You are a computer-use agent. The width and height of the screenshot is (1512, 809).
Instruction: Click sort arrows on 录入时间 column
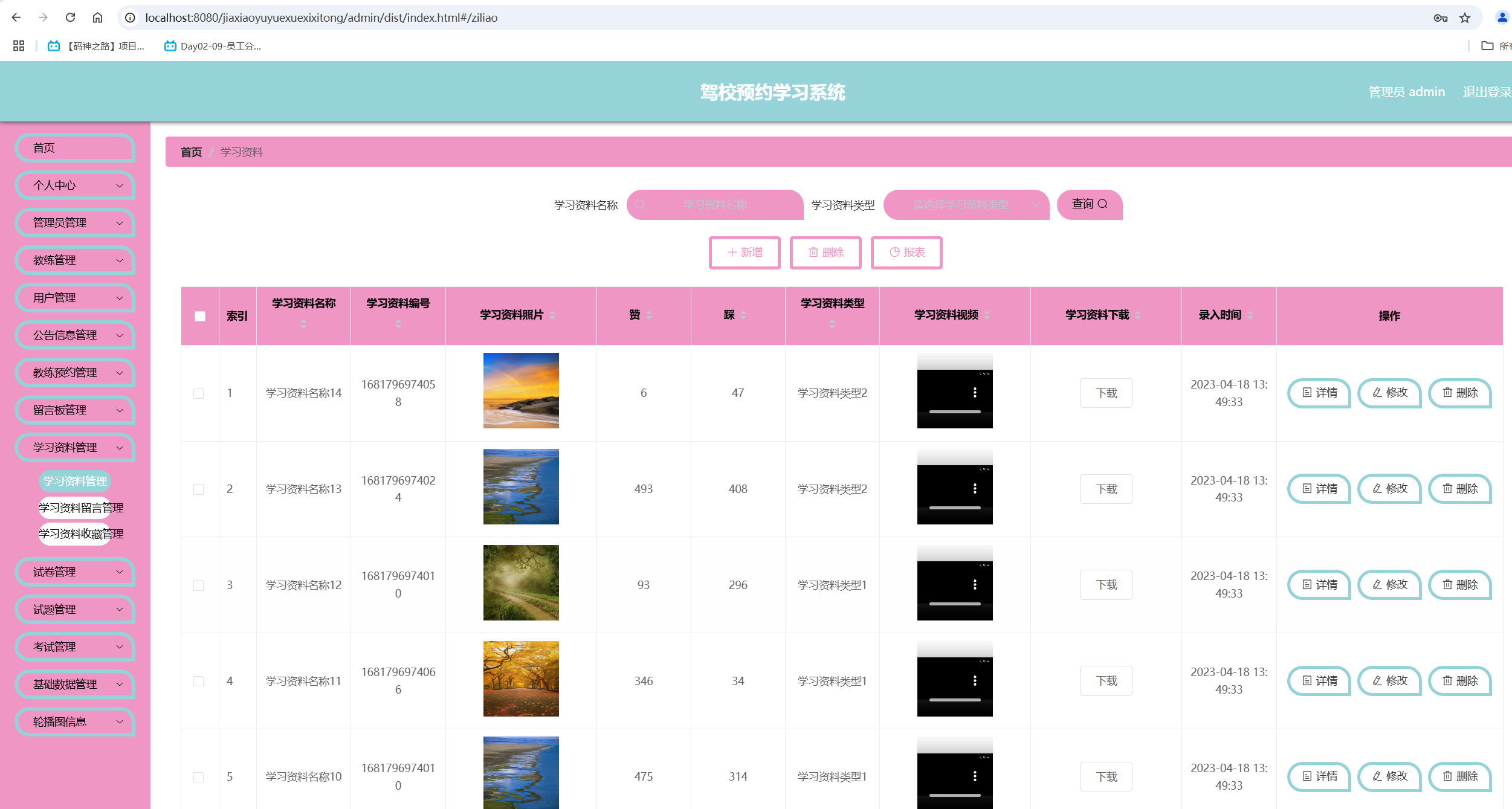(1250, 315)
